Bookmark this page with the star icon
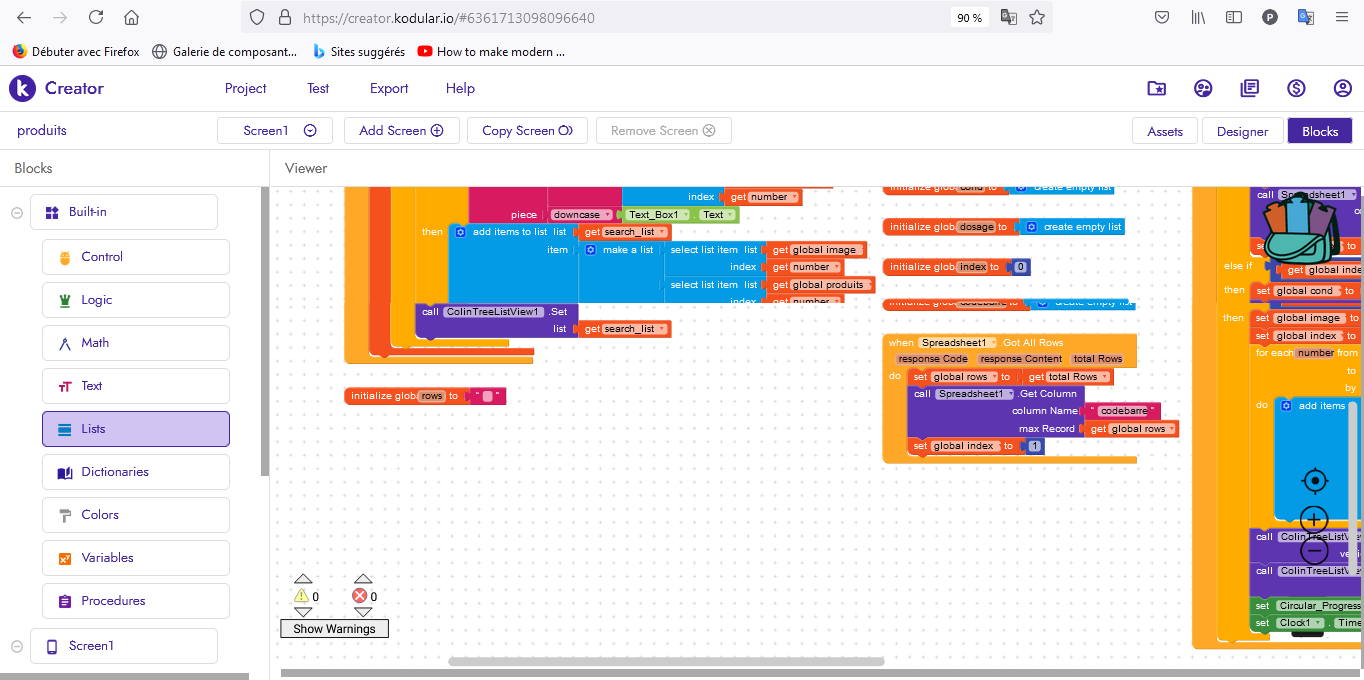 tap(1037, 17)
